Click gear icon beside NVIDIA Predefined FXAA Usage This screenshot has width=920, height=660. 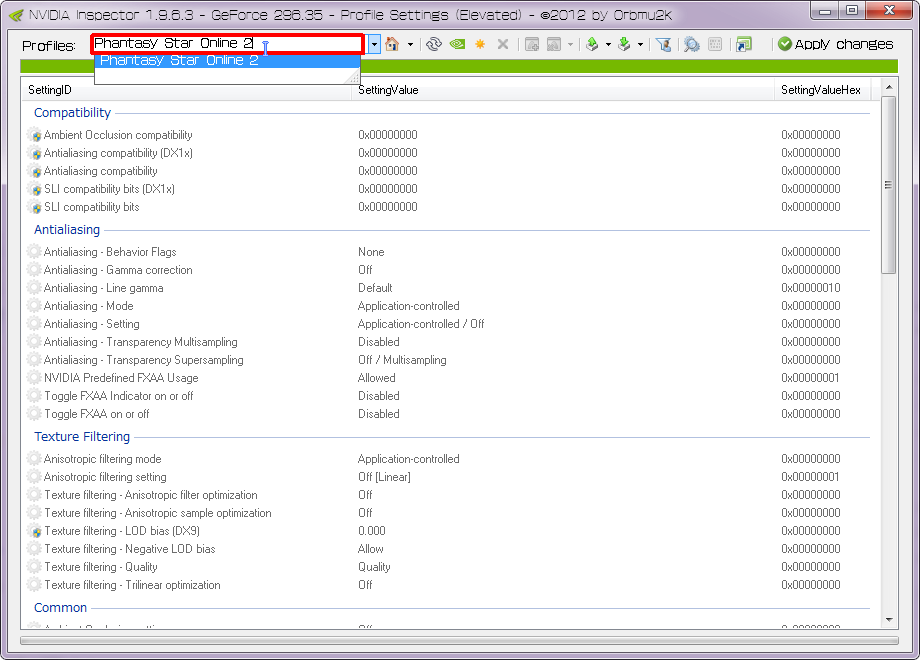click(x=35, y=378)
